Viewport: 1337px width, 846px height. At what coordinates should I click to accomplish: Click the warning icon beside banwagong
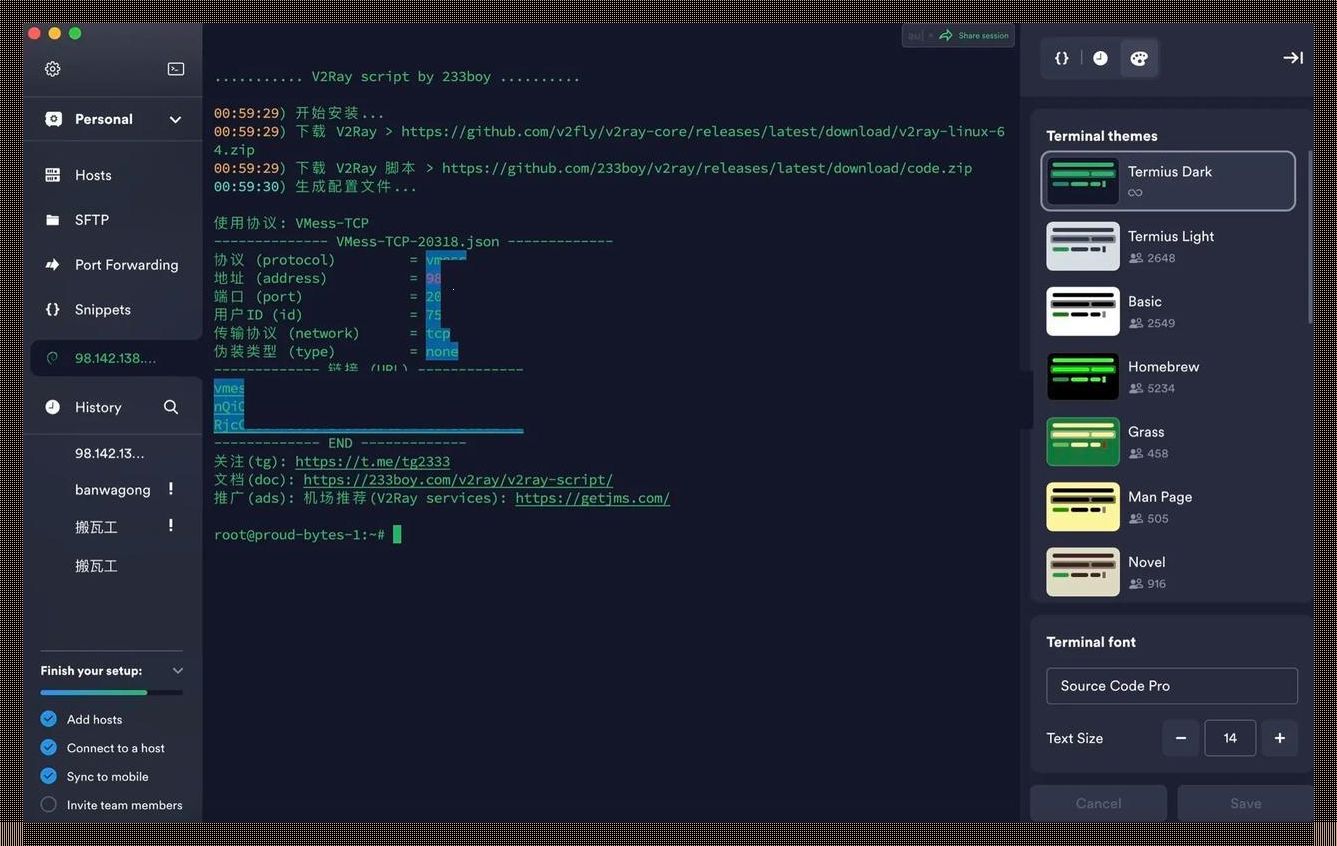171,489
